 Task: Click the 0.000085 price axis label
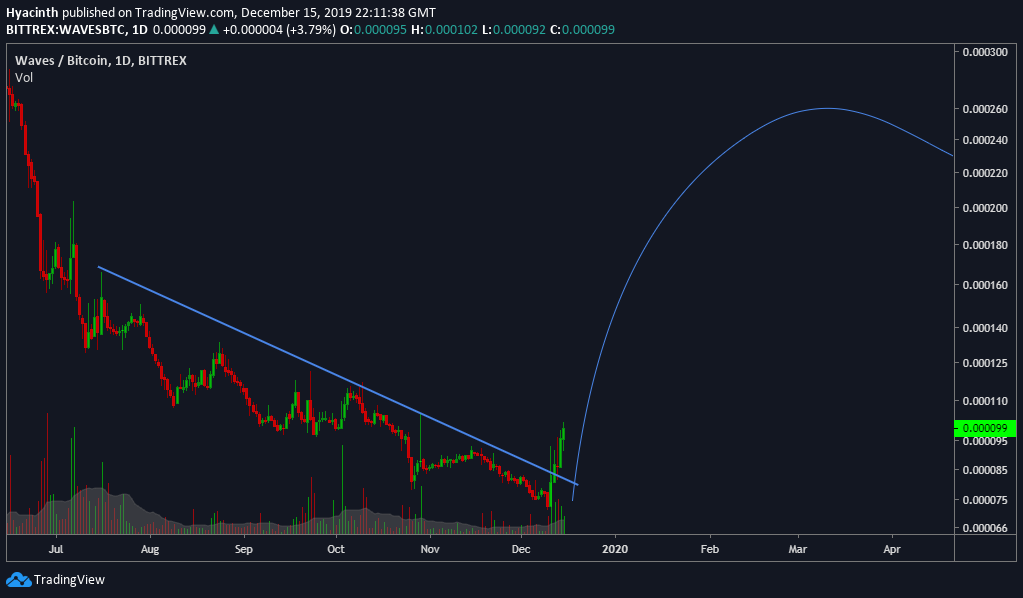[985, 470]
